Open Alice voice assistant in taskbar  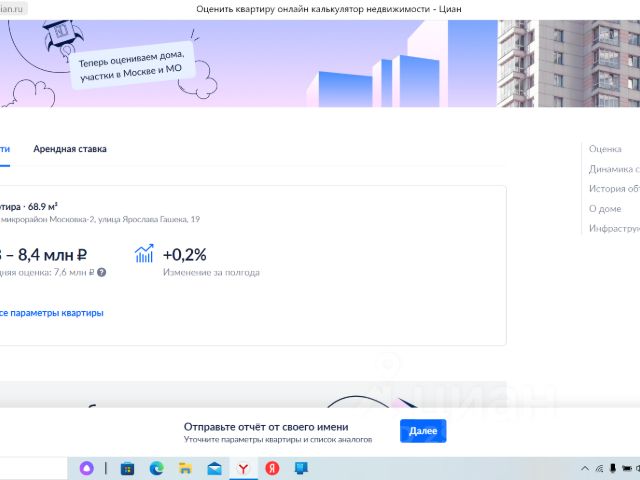(87, 468)
